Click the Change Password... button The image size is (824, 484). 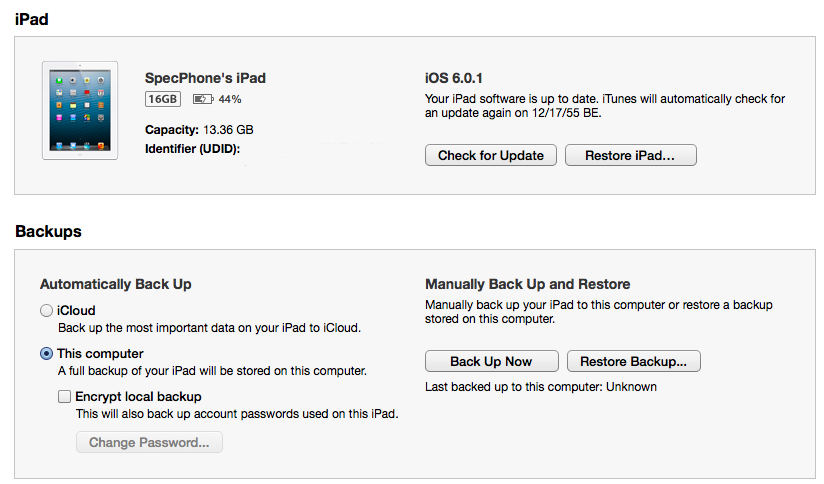pyautogui.click(x=149, y=442)
